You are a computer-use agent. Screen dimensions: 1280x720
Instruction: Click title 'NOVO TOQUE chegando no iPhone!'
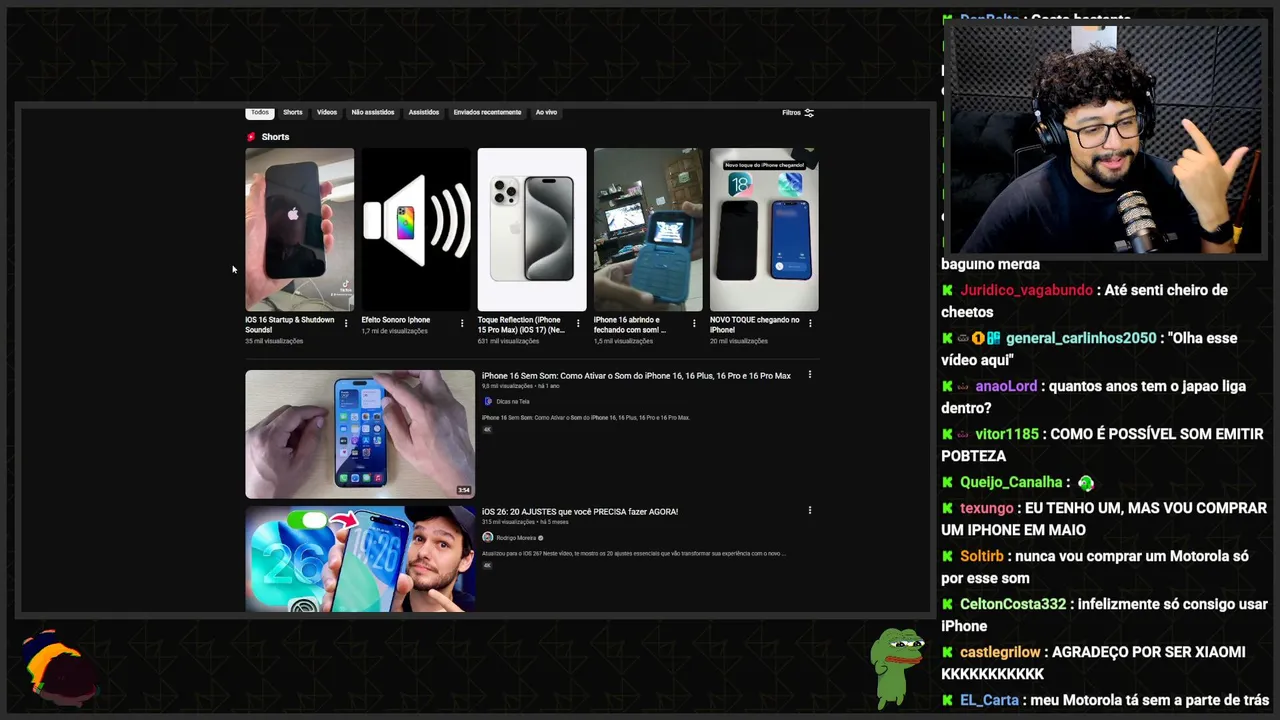coord(755,325)
